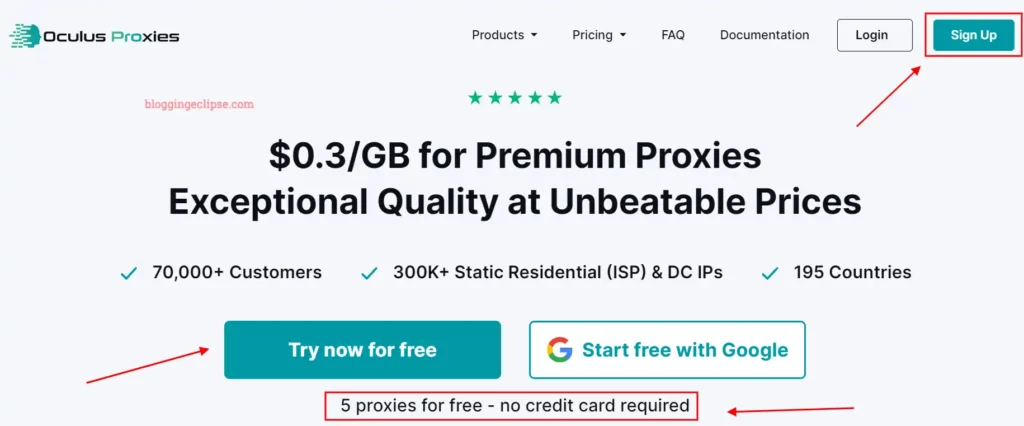Click the 5 proxies for free text
This screenshot has height=426, width=1024.
pyautogui.click(x=515, y=406)
